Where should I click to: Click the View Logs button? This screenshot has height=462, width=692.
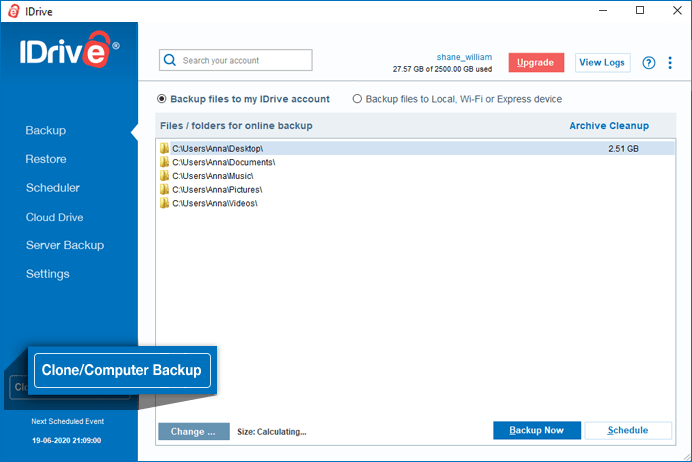point(602,62)
